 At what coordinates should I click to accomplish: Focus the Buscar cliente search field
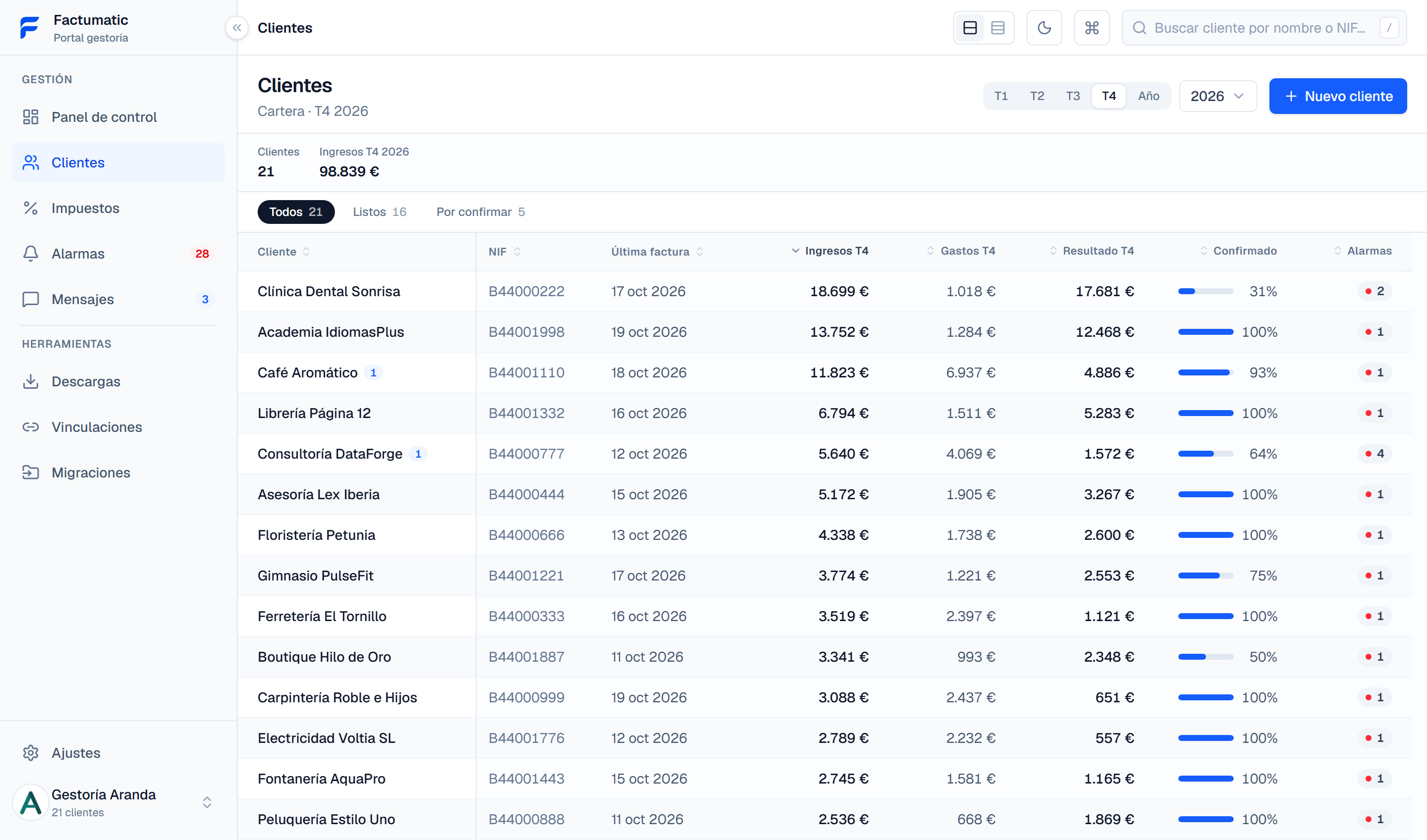1264,28
